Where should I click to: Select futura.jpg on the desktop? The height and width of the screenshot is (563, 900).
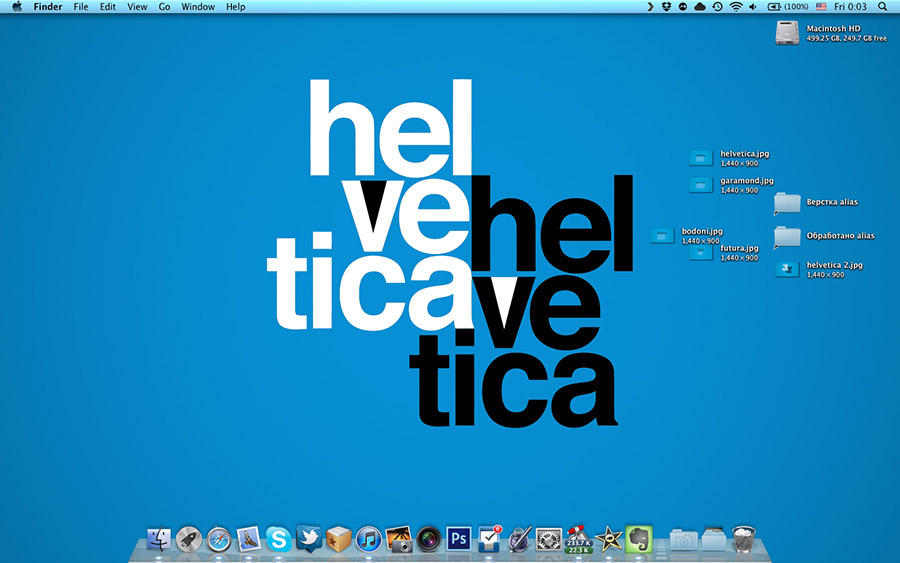click(x=701, y=253)
